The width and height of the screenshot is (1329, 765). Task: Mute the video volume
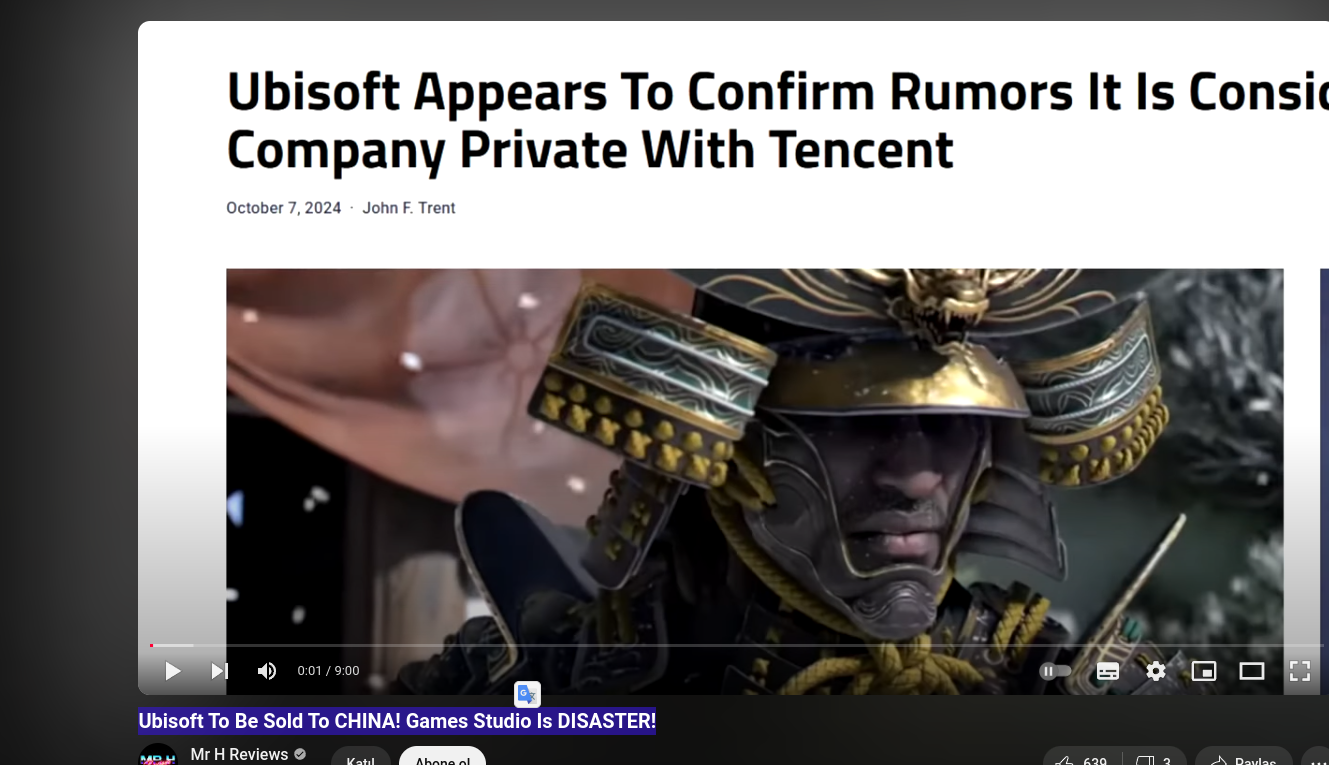coord(267,671)
